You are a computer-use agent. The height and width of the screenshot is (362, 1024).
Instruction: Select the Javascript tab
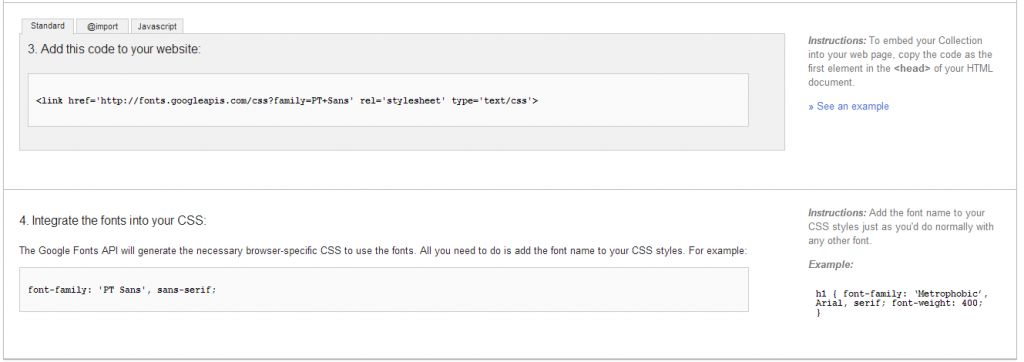pyautogui.click(x=157, y=27)
